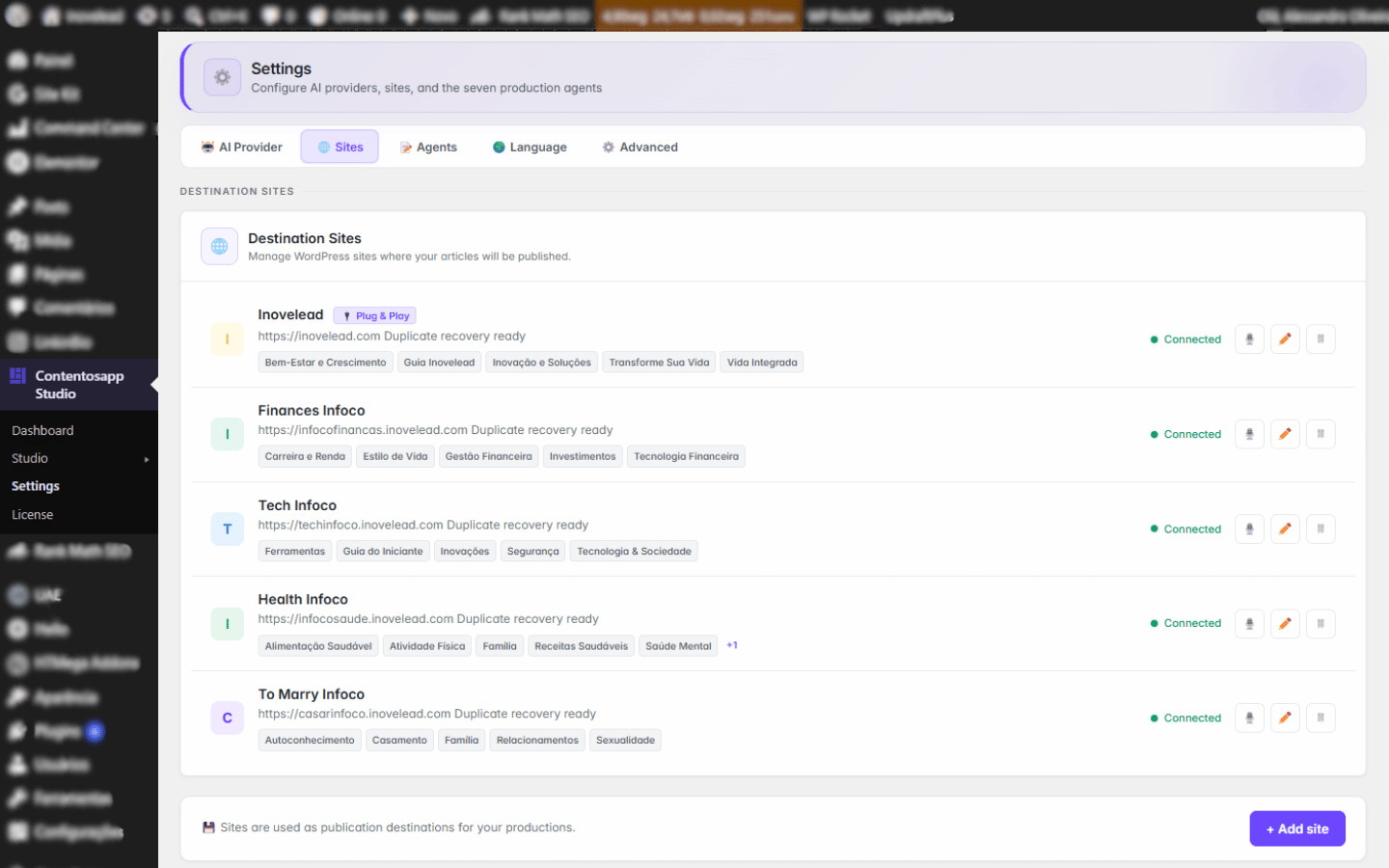Go to the Advanced tab
Screen dimensions: 1389x868
[640, 147]
